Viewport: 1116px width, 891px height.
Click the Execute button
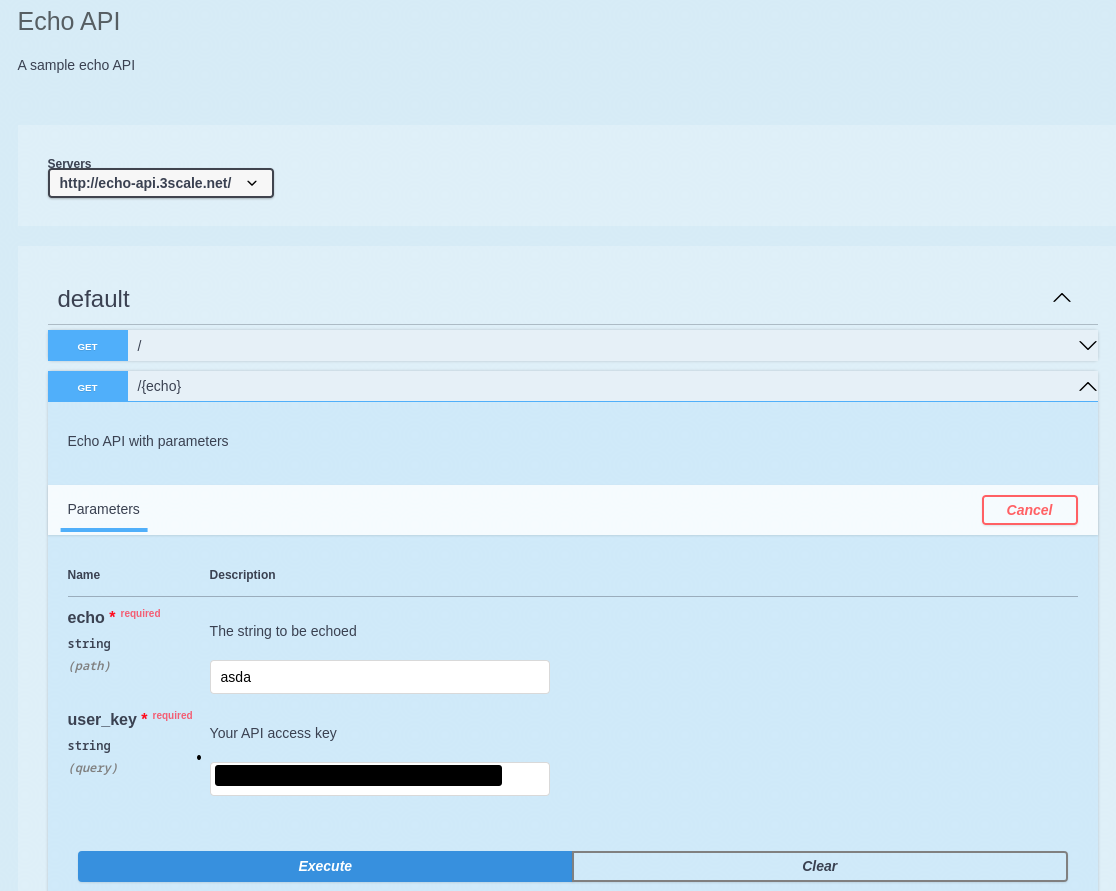pyautogui.click(x=325, y=866)
